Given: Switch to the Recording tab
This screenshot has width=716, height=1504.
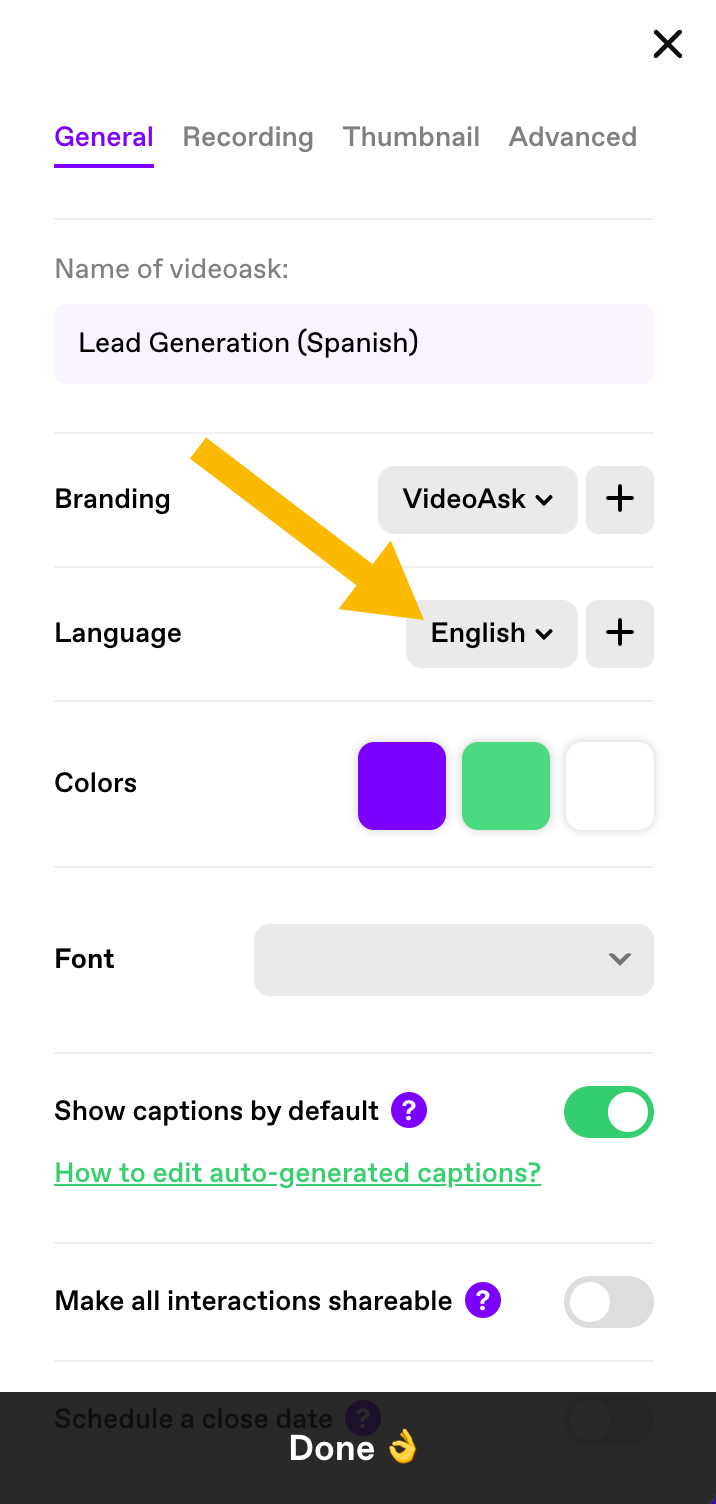Looking at the screenshot, I should pos(248,137).
